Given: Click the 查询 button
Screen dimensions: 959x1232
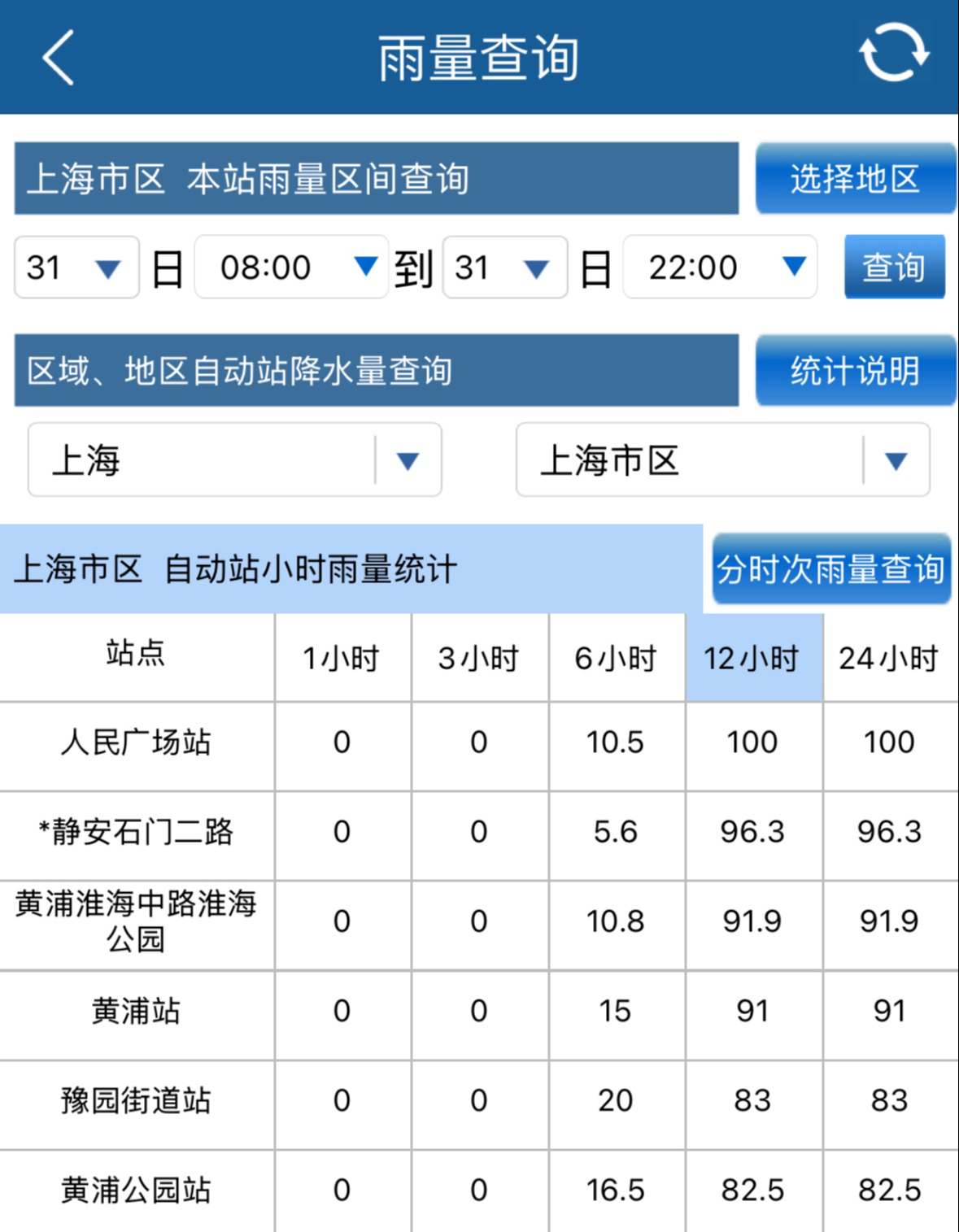Looking at the screenshot, I should [894, 267].
